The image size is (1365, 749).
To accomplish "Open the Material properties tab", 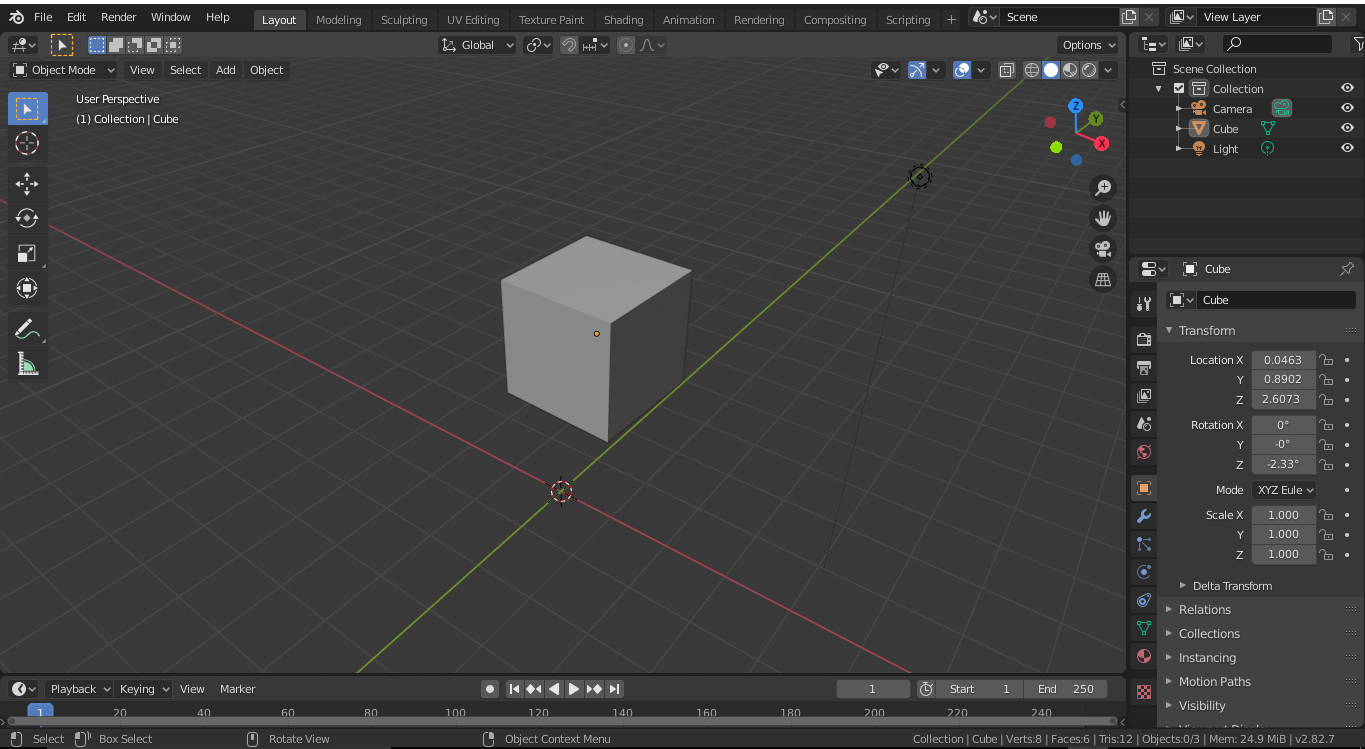I will (1144, 656).
